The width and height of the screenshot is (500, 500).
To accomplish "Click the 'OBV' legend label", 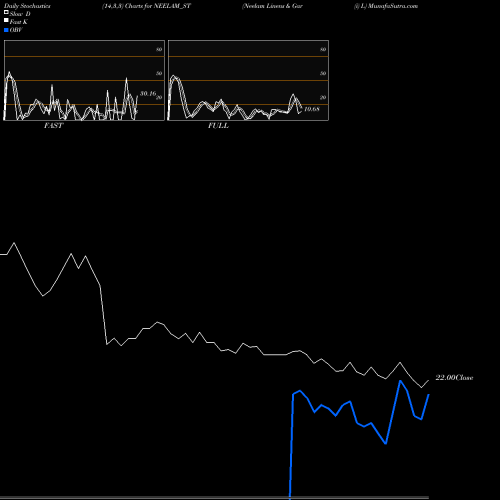I will tap(16, 30).
